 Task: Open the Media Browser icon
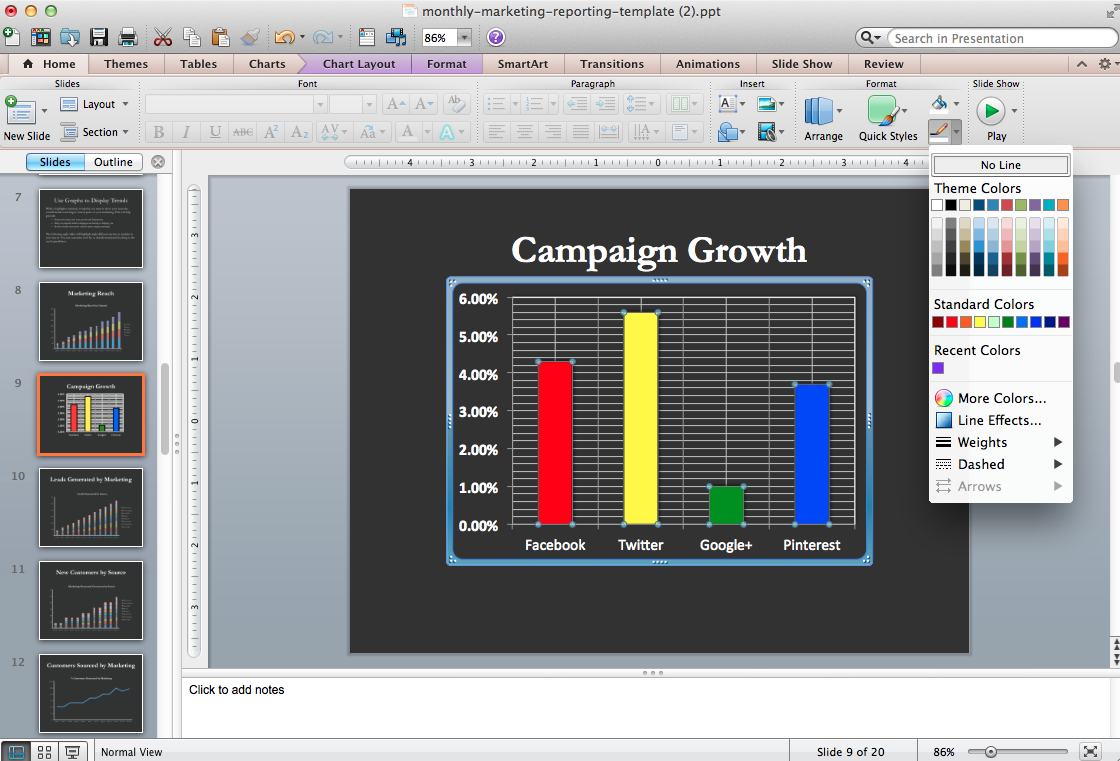(x=396, y=37)
